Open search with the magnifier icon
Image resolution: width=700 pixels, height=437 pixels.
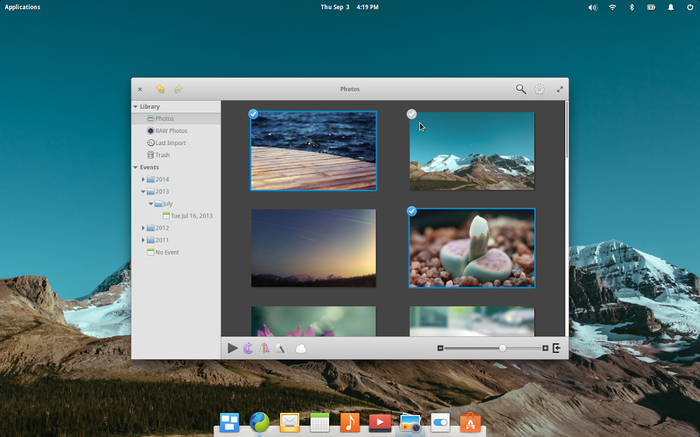(521, 89)
